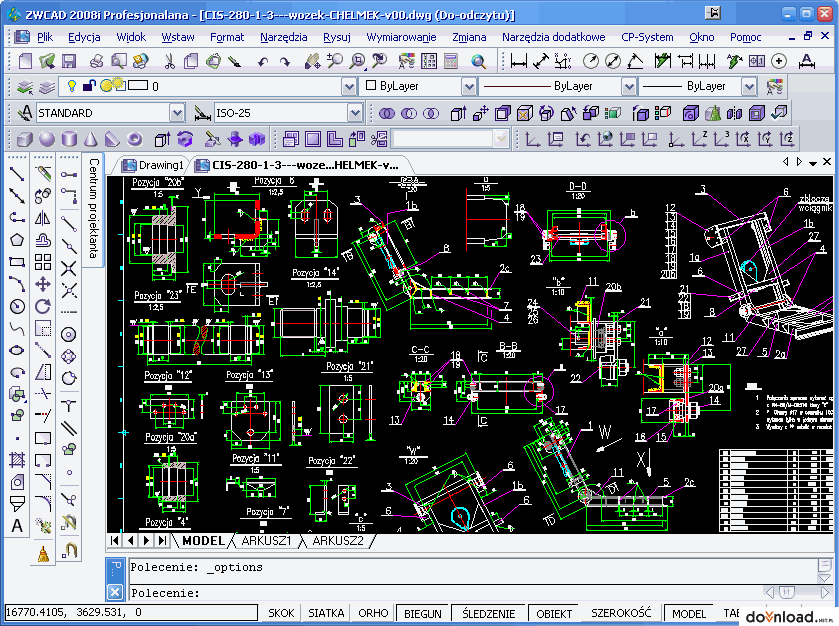Expand the ByLayer color dropdown
Screen dimensions: 839x626
coord(469,86)
